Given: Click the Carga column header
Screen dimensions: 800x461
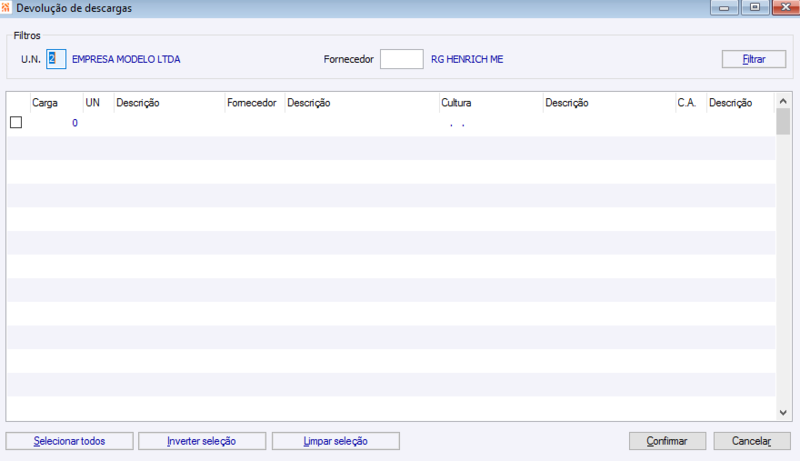Looking at the screenshot, I should click(x=56, y=103).
